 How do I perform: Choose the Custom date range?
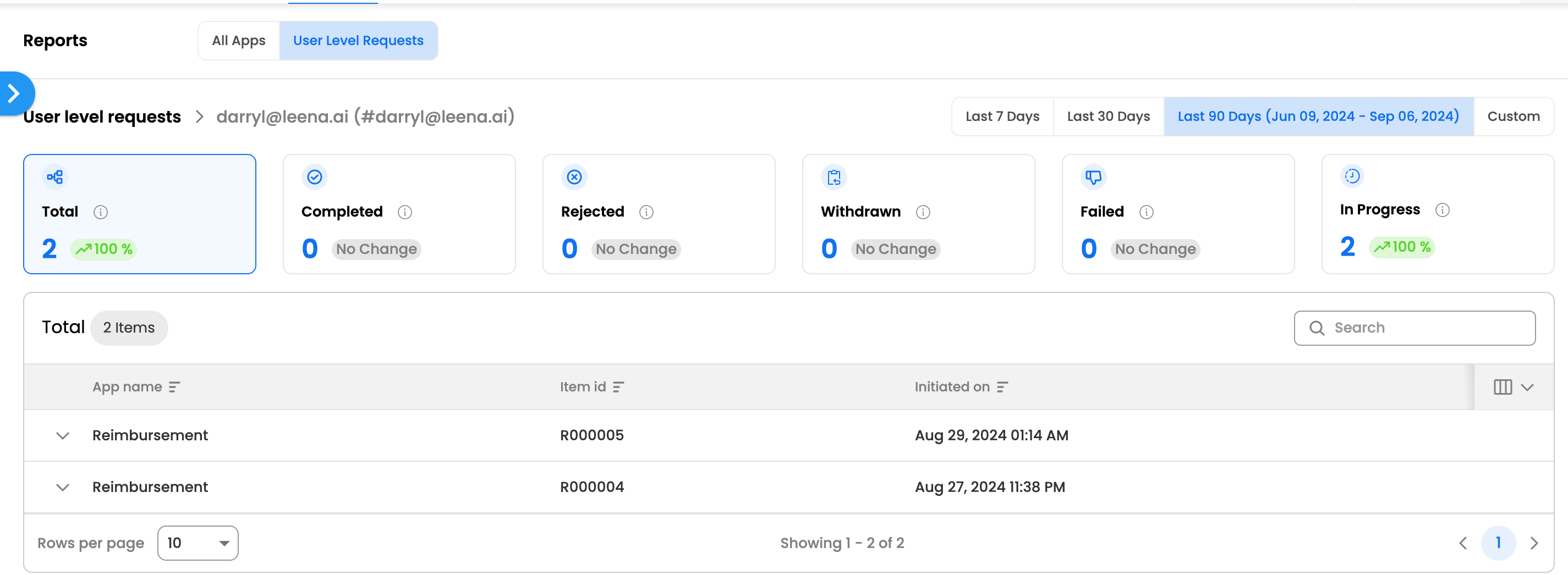point(1513,116)
